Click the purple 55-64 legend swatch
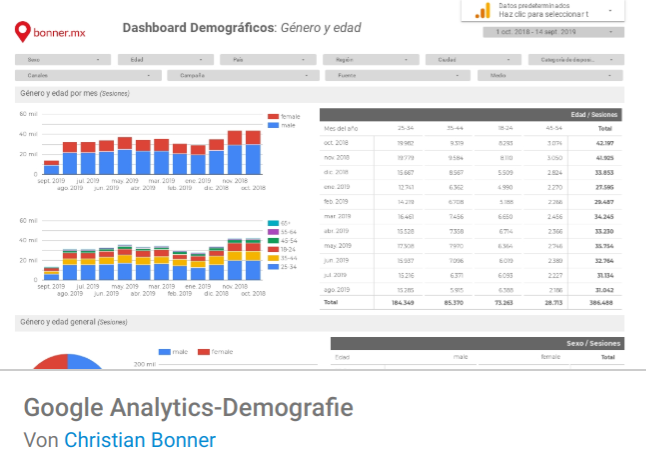 (x=273, y=232)
